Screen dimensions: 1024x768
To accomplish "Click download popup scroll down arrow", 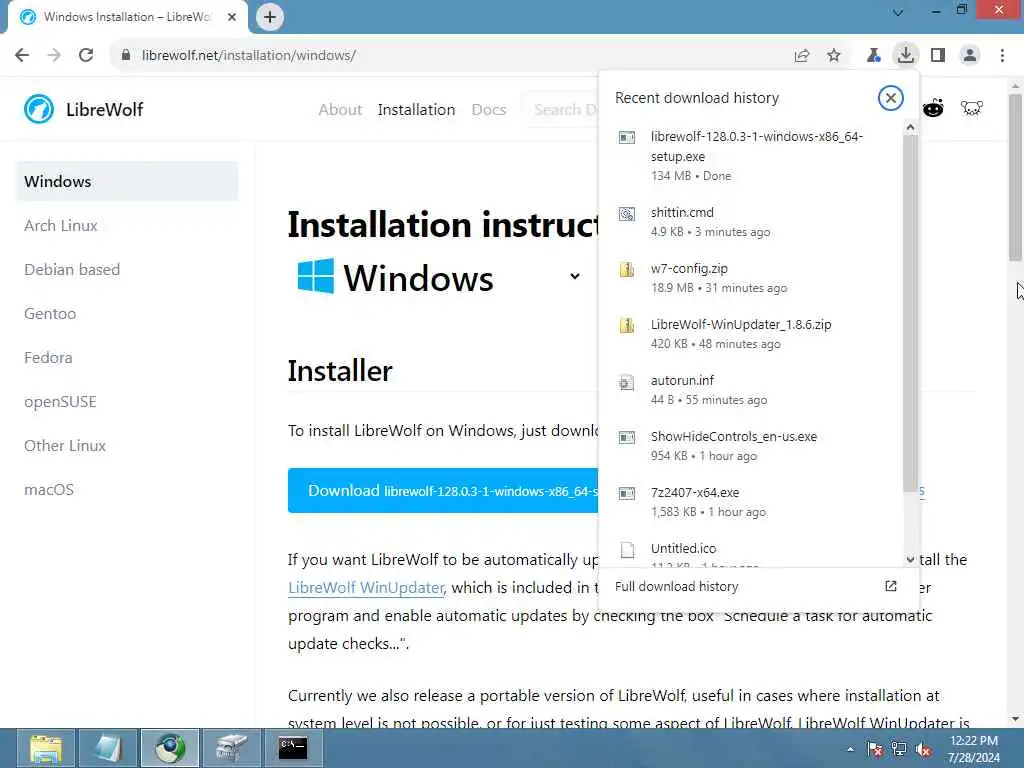I will click(x=910, y=560).
